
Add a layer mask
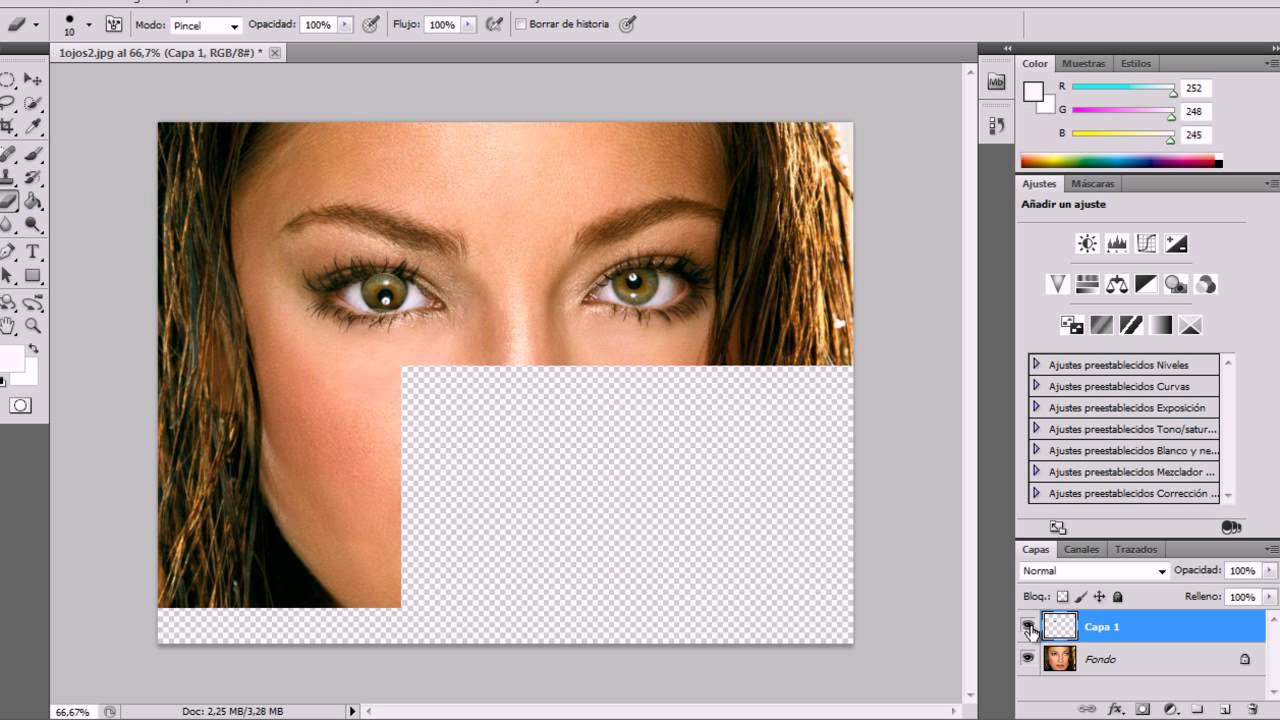[1142, 709]
